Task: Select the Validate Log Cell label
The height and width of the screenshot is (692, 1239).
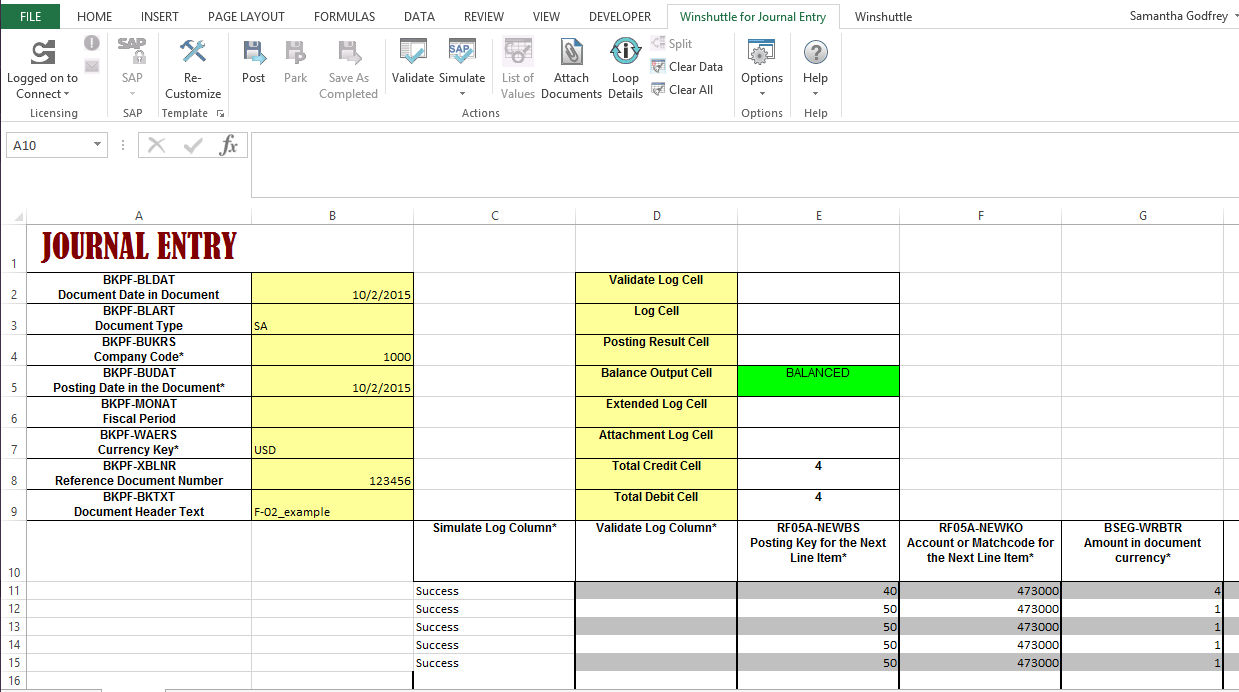Action: click(656, 288)
